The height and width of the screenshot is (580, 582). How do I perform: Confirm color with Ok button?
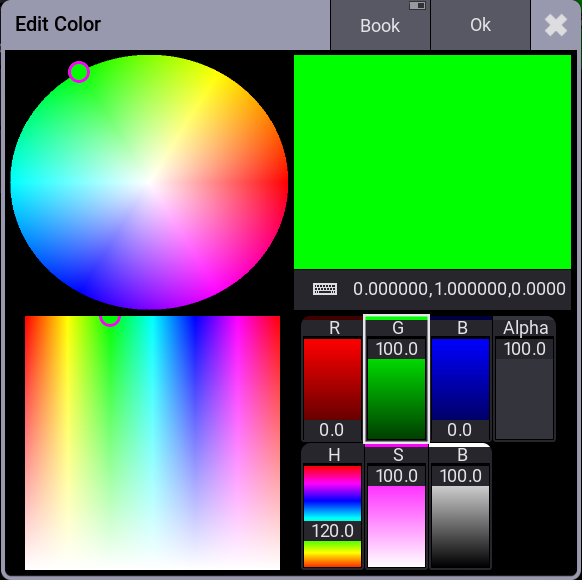tap(480, 25)
